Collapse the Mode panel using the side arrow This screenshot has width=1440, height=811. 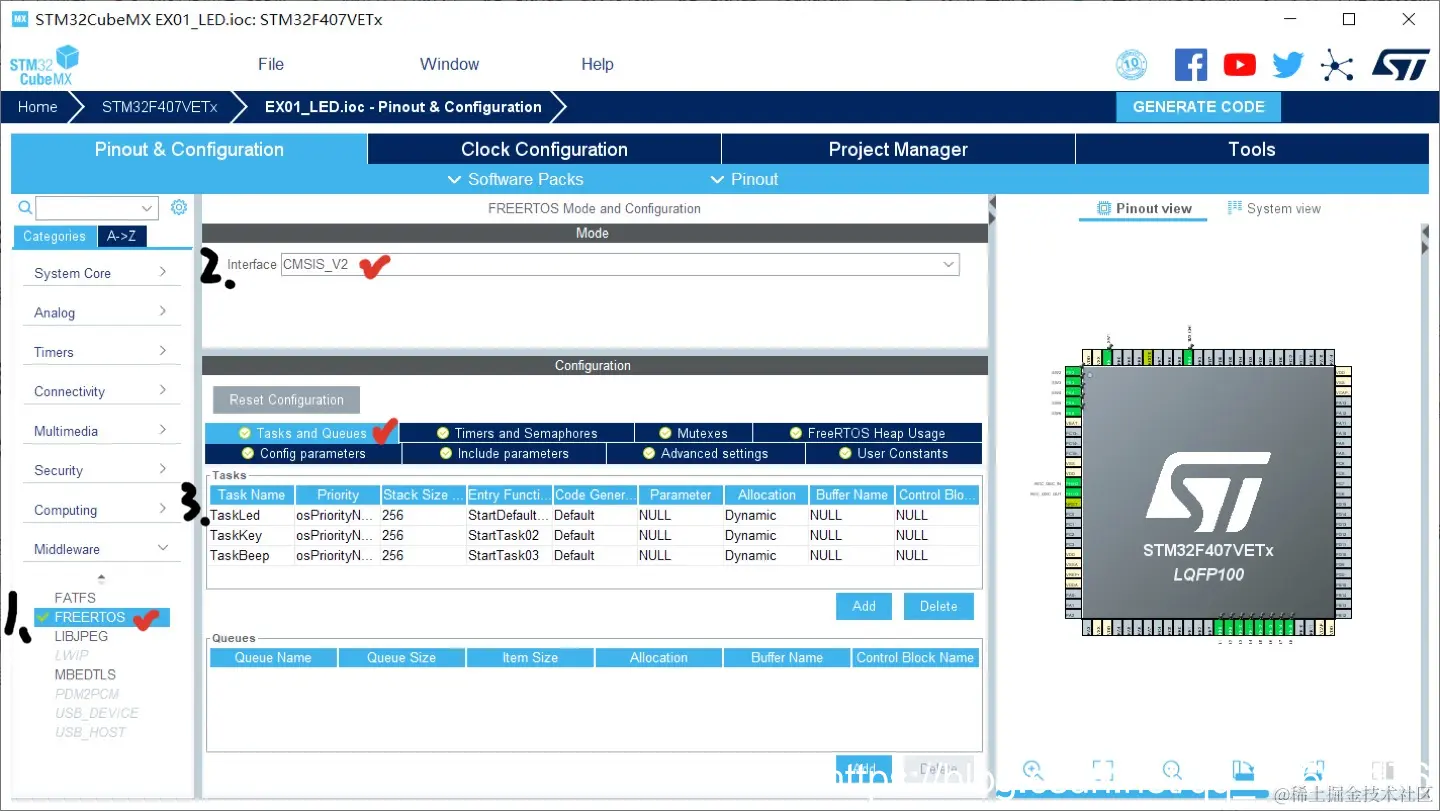[x=992, y=204]
